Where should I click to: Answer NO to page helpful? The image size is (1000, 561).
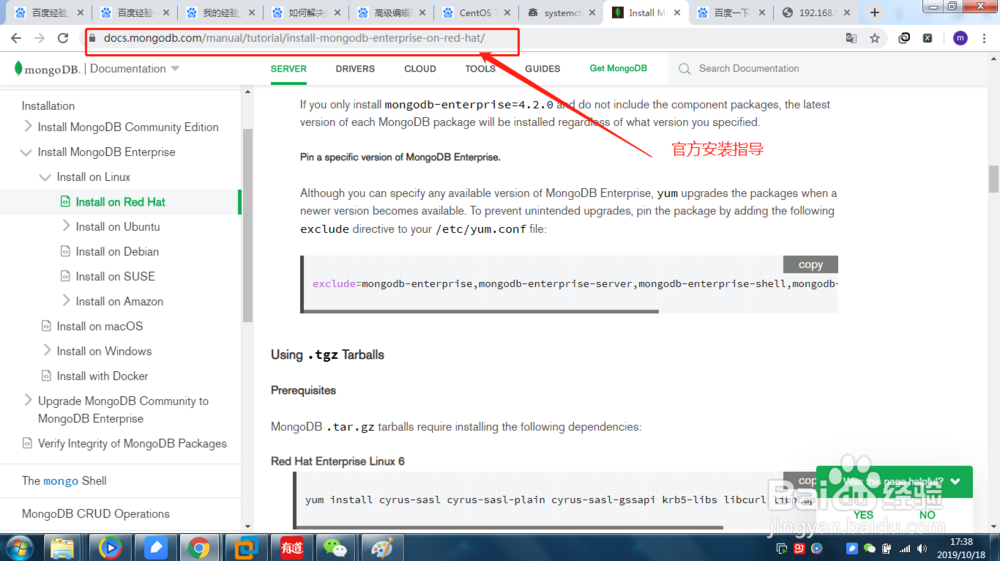pyautogui.click(x=927, y=515)
